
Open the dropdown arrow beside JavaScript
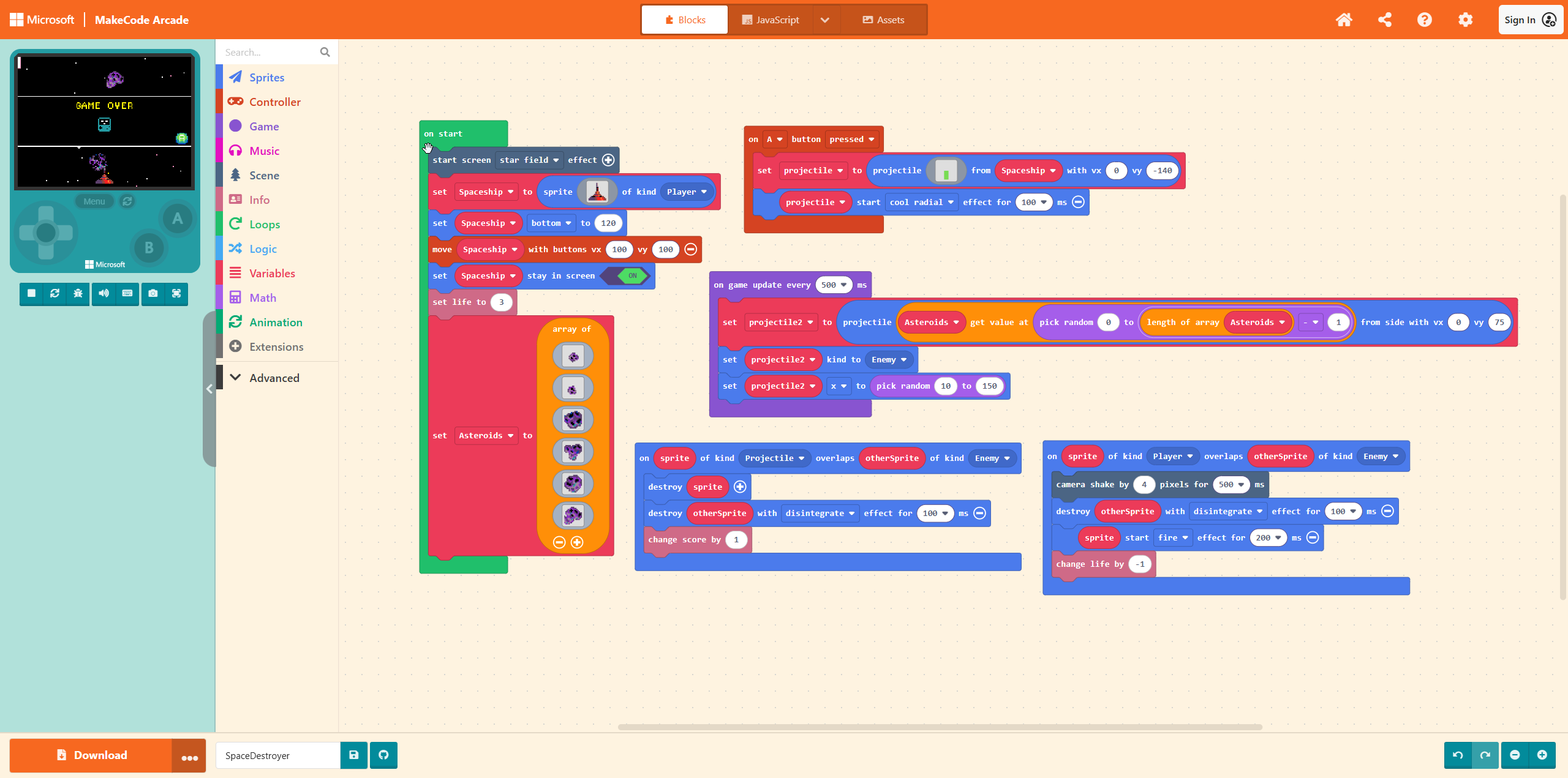[825, 20]
